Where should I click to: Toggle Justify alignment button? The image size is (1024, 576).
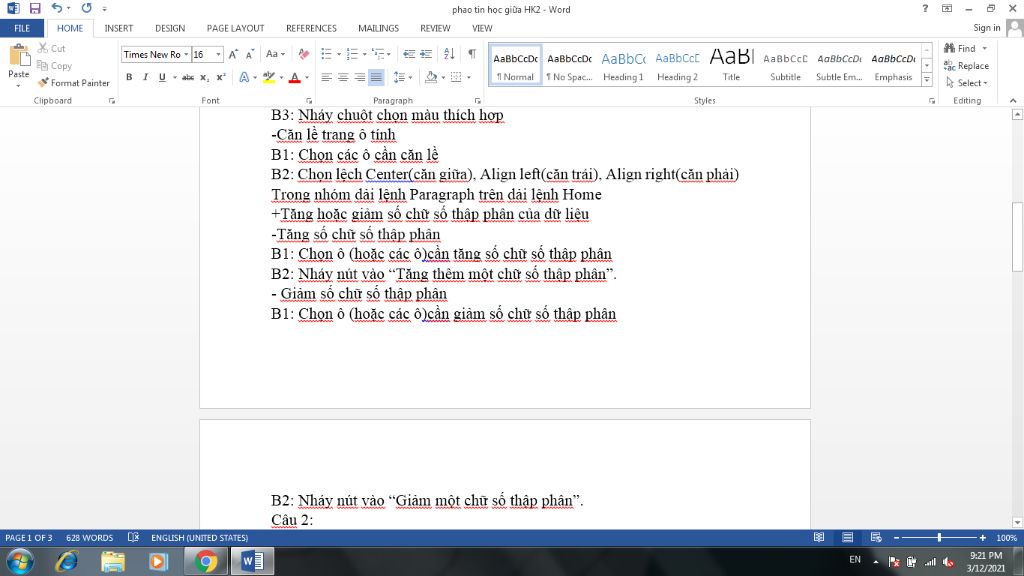tap(376, 77)
